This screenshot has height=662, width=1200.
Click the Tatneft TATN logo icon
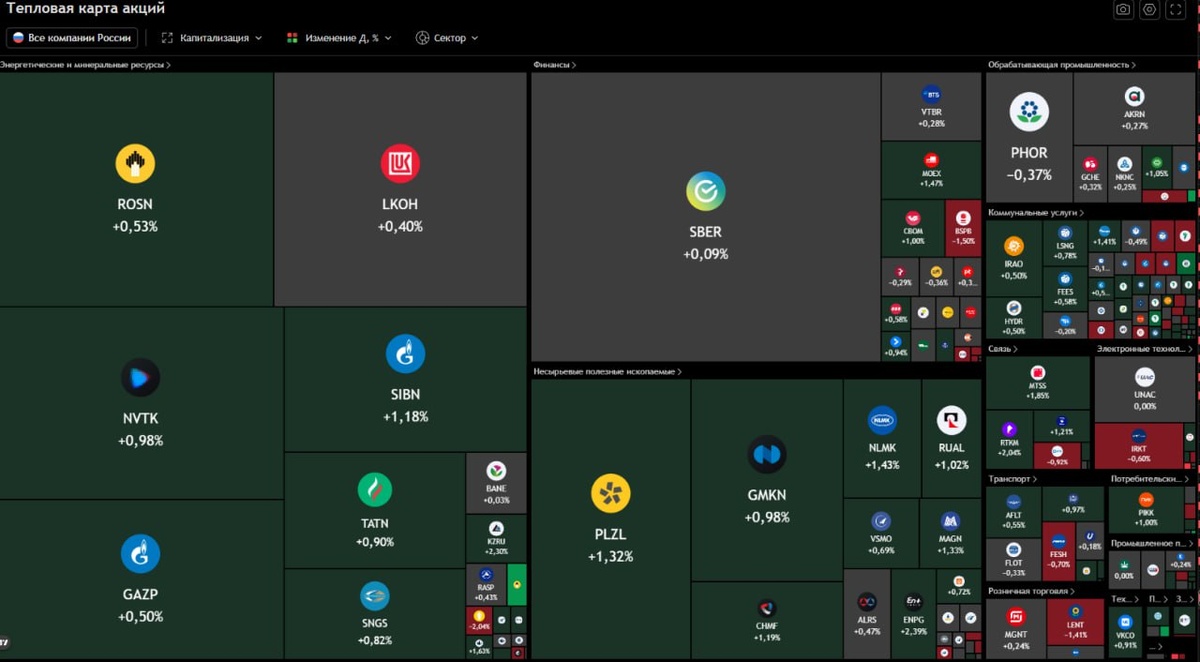pos(375,489)
